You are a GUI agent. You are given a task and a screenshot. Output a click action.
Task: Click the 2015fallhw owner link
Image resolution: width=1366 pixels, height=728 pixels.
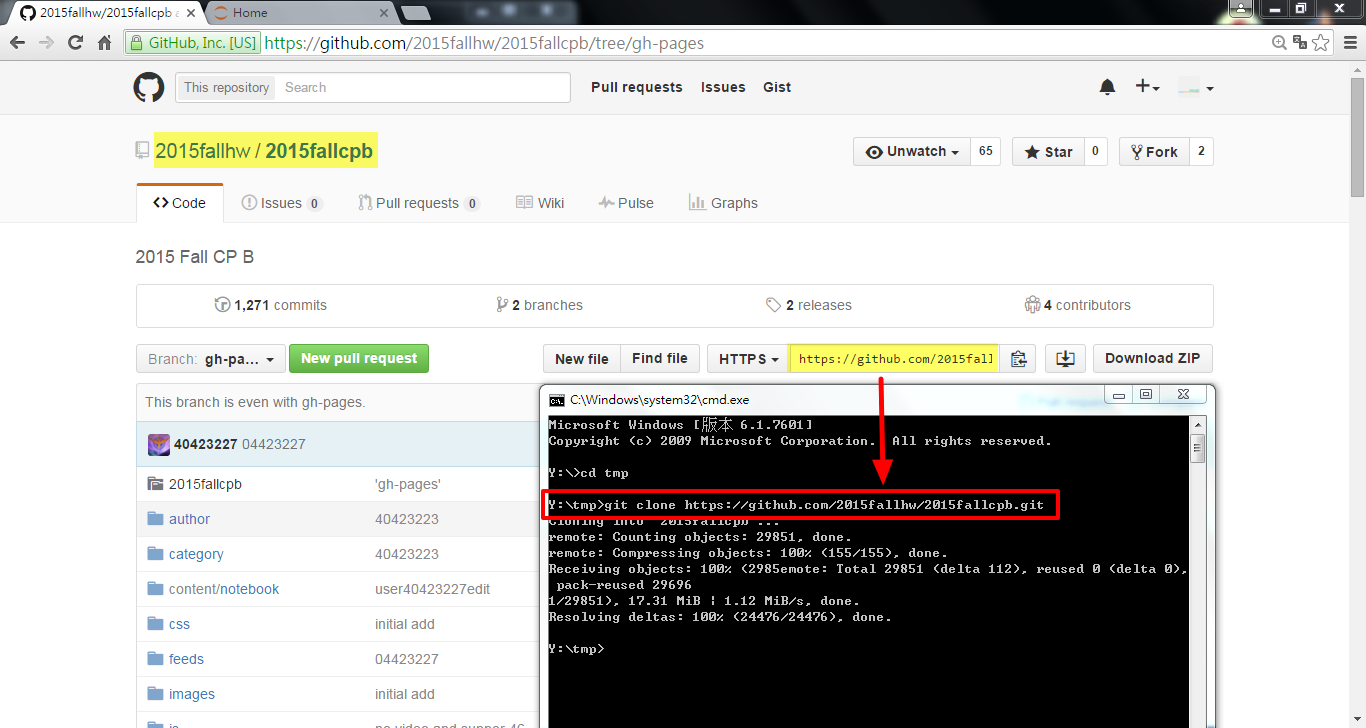[202, 151]
